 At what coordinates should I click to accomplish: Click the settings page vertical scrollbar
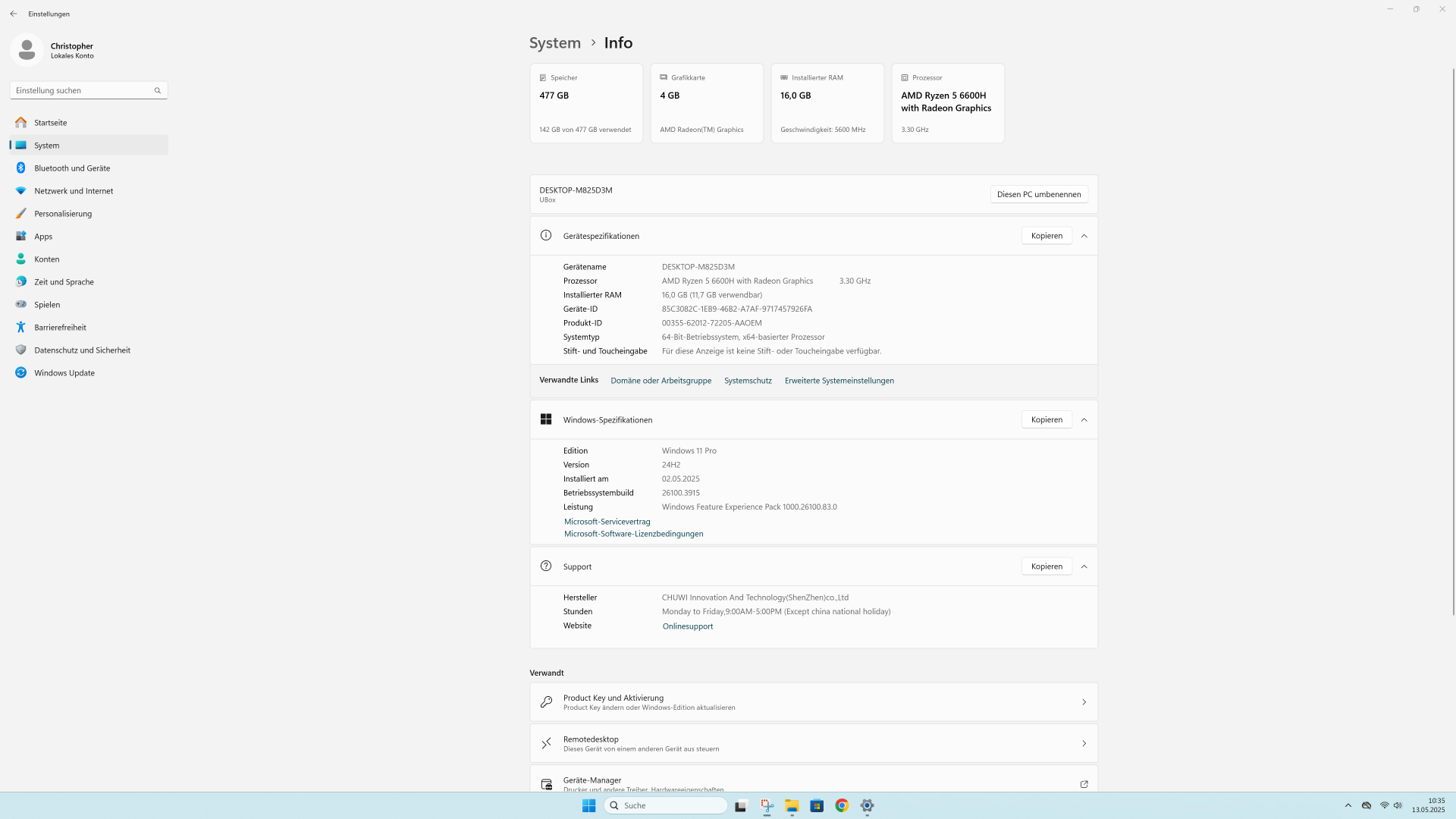[x=1453, y=341]
